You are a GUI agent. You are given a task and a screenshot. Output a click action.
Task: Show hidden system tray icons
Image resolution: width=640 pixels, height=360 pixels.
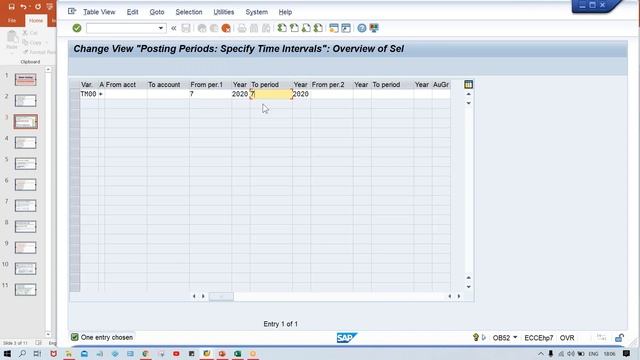click(541, 353)
